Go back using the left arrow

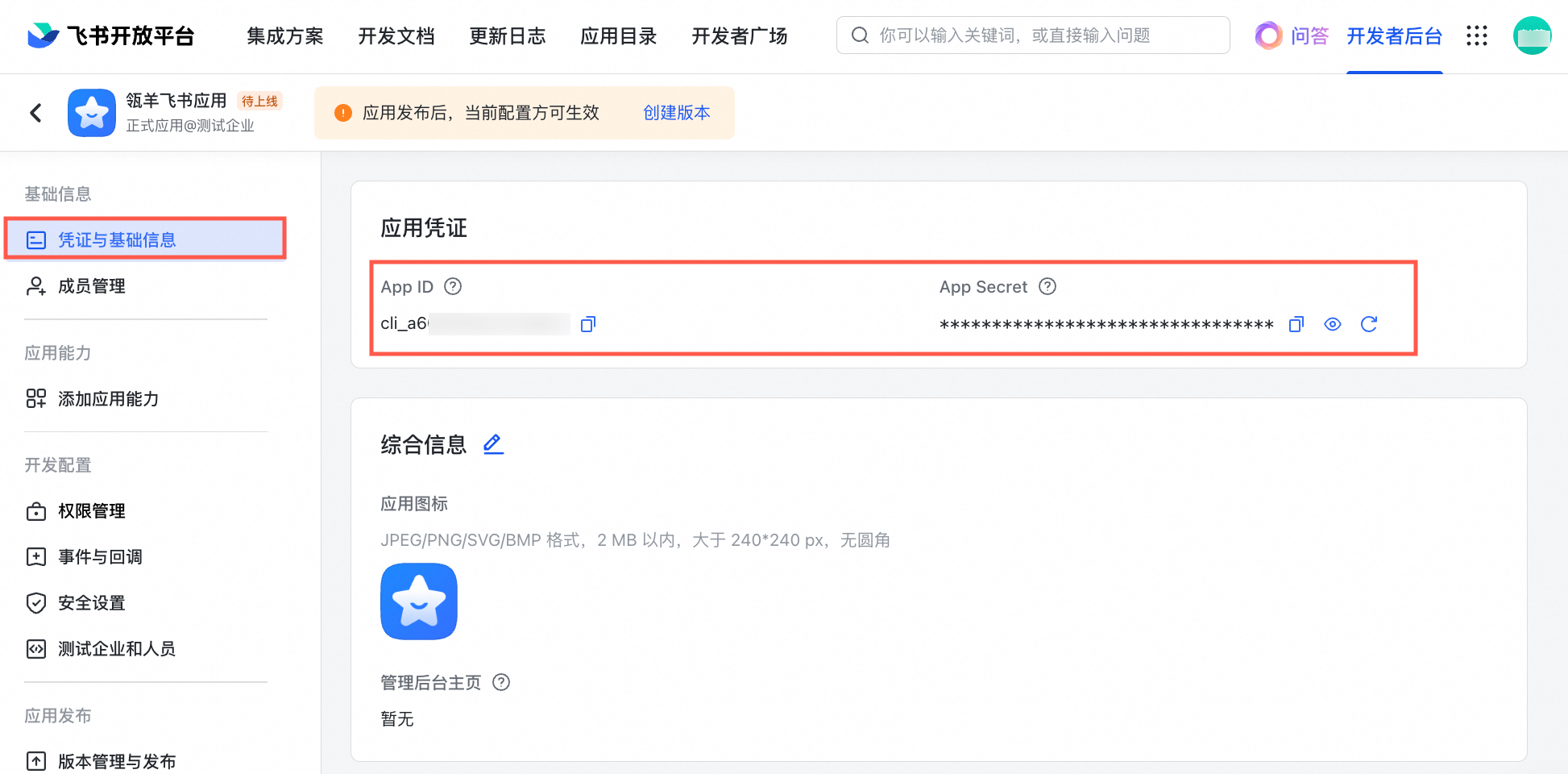pyautogui.click(x=35, y=113)
